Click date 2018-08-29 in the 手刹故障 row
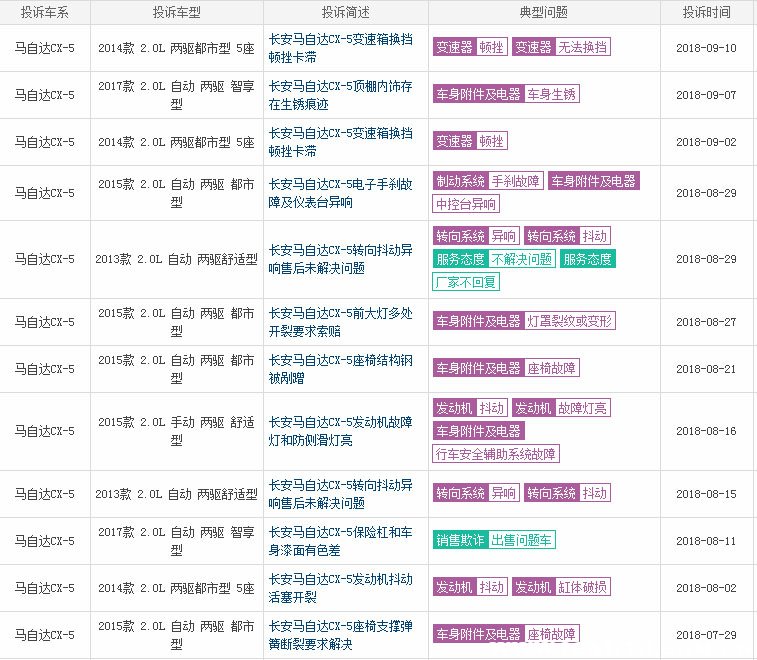Viewport: 757px width, 660px height. tap(706, 193)
